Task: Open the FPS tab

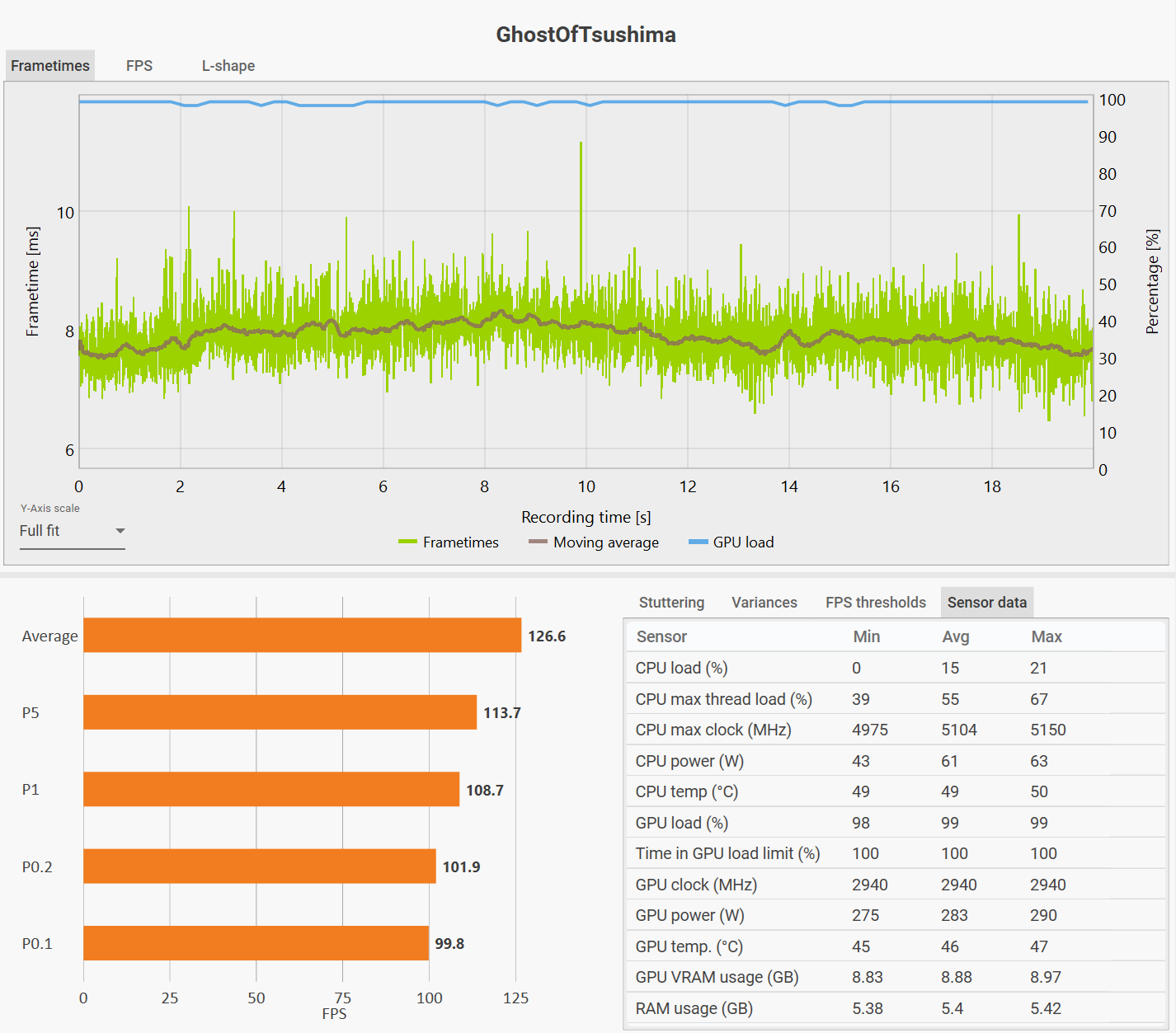Action: click(x=139, y=66)
